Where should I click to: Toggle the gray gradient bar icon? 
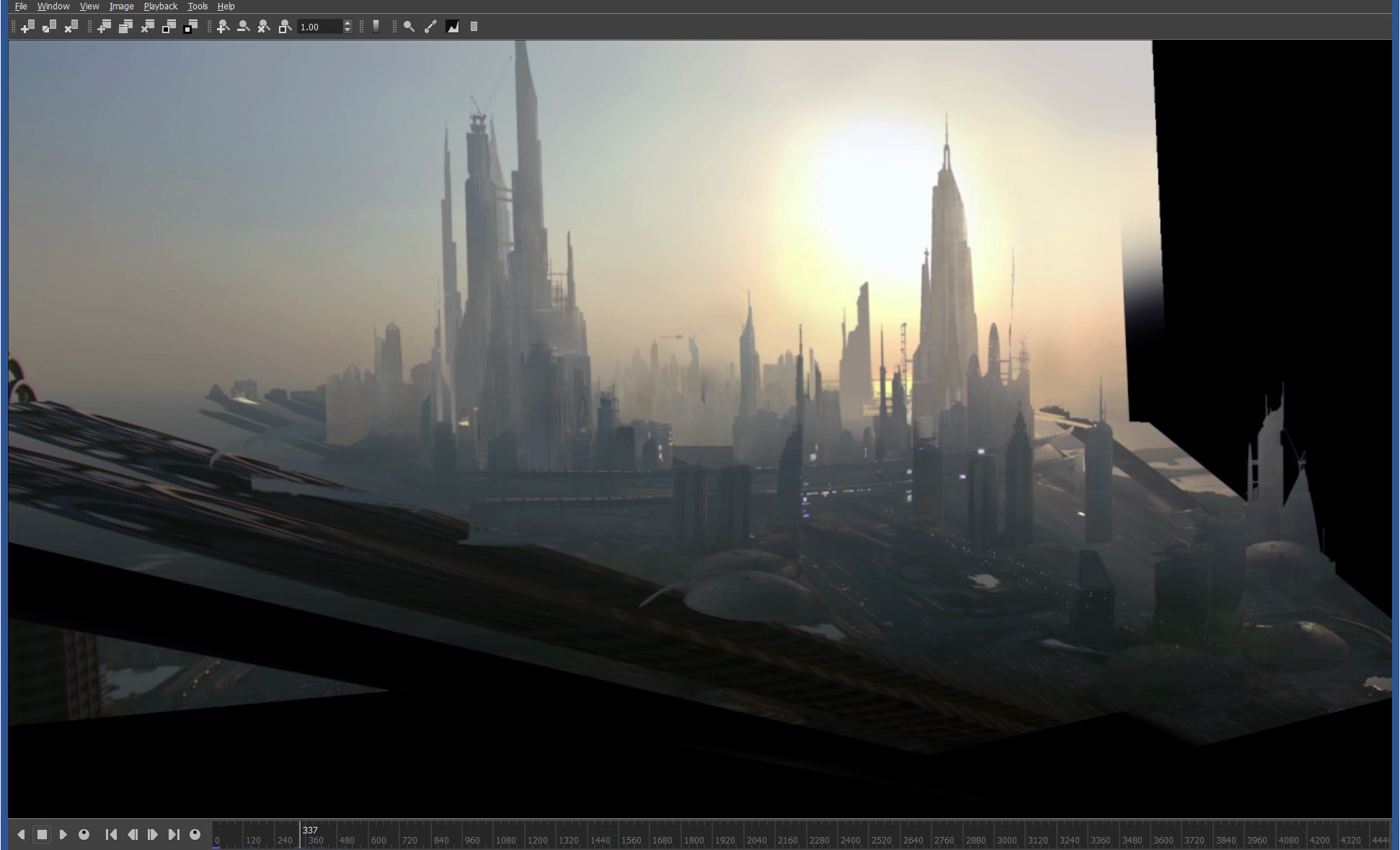(x=376, y=27)
